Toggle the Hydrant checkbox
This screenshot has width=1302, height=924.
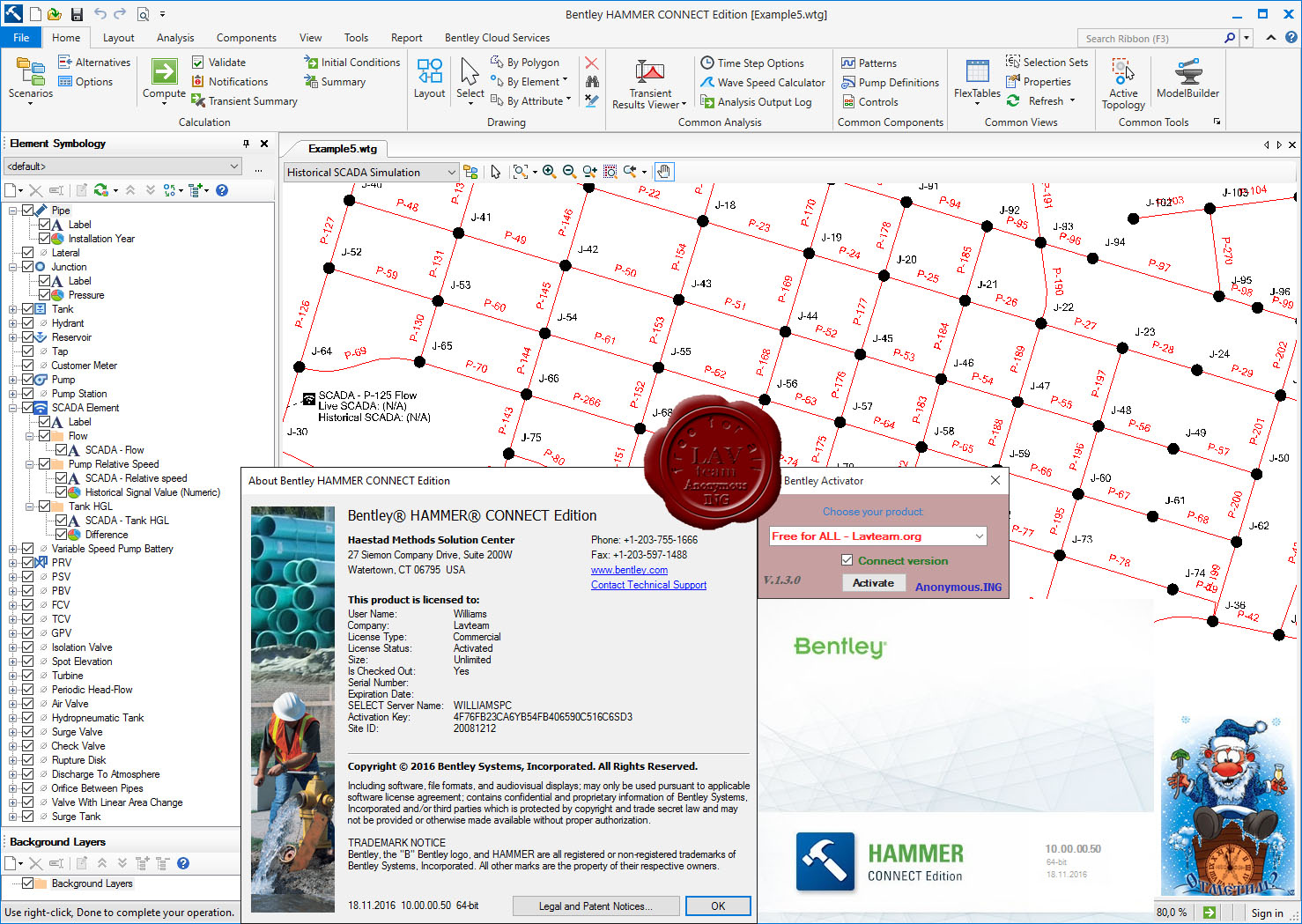pos(28,323)
